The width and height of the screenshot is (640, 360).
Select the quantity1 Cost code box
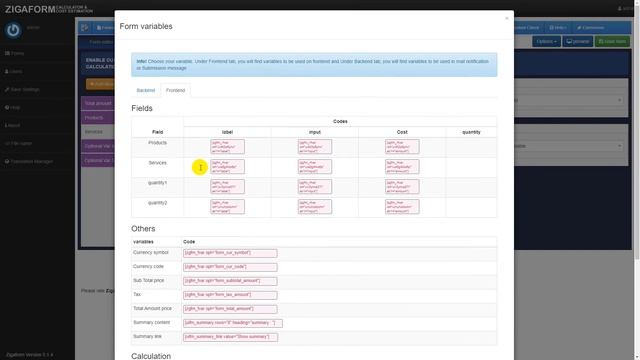[402, 187]
